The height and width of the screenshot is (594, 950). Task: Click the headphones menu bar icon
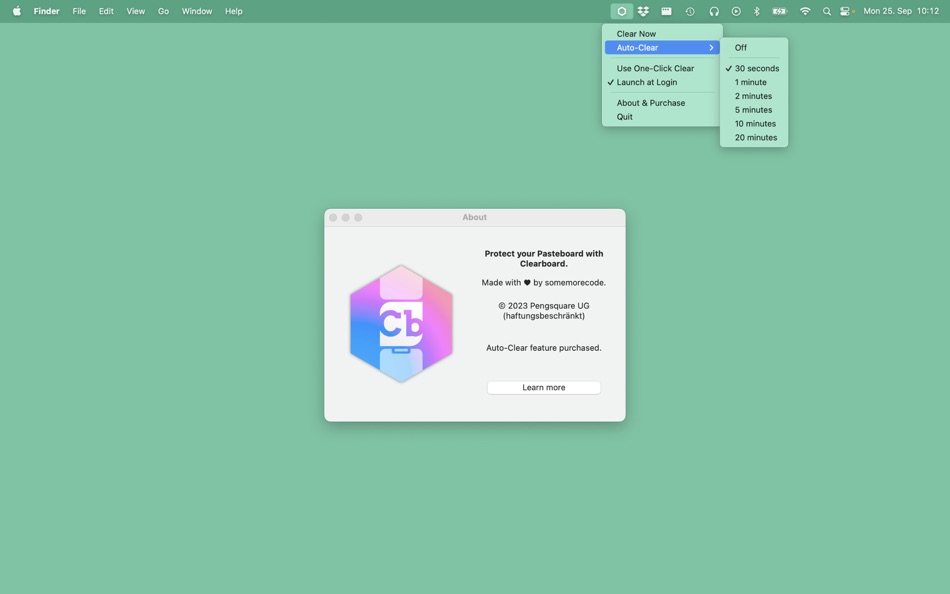[x=714, y=11]
